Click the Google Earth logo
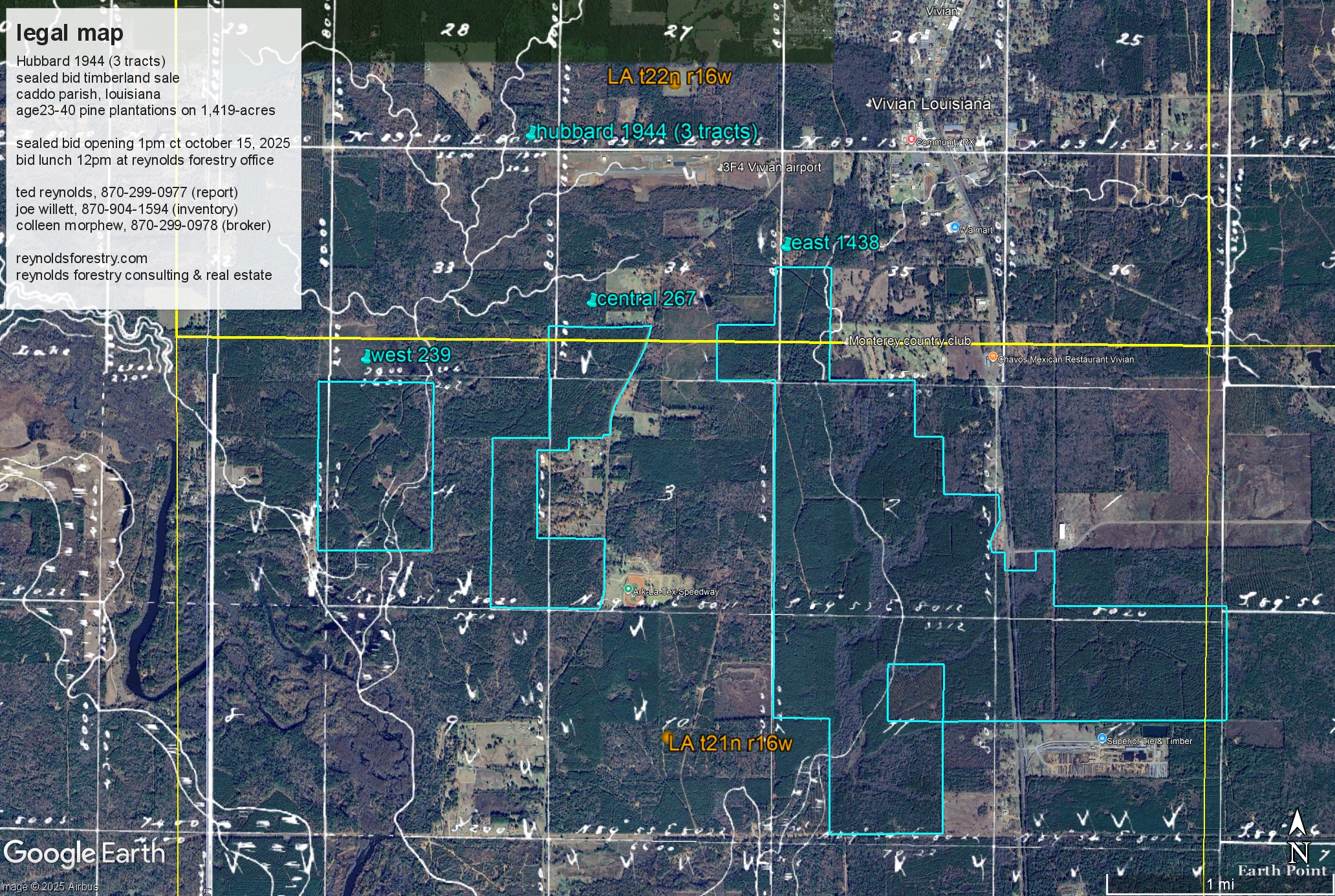 (84, 853)
